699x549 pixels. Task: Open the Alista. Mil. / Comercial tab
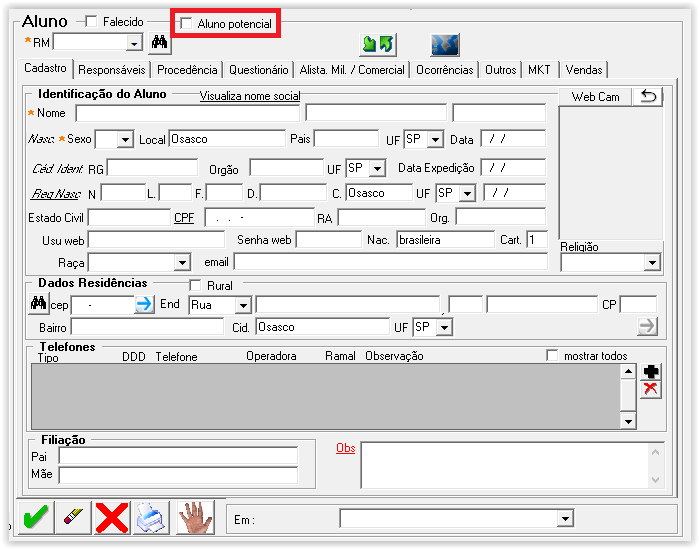click(x=352, y=70)
